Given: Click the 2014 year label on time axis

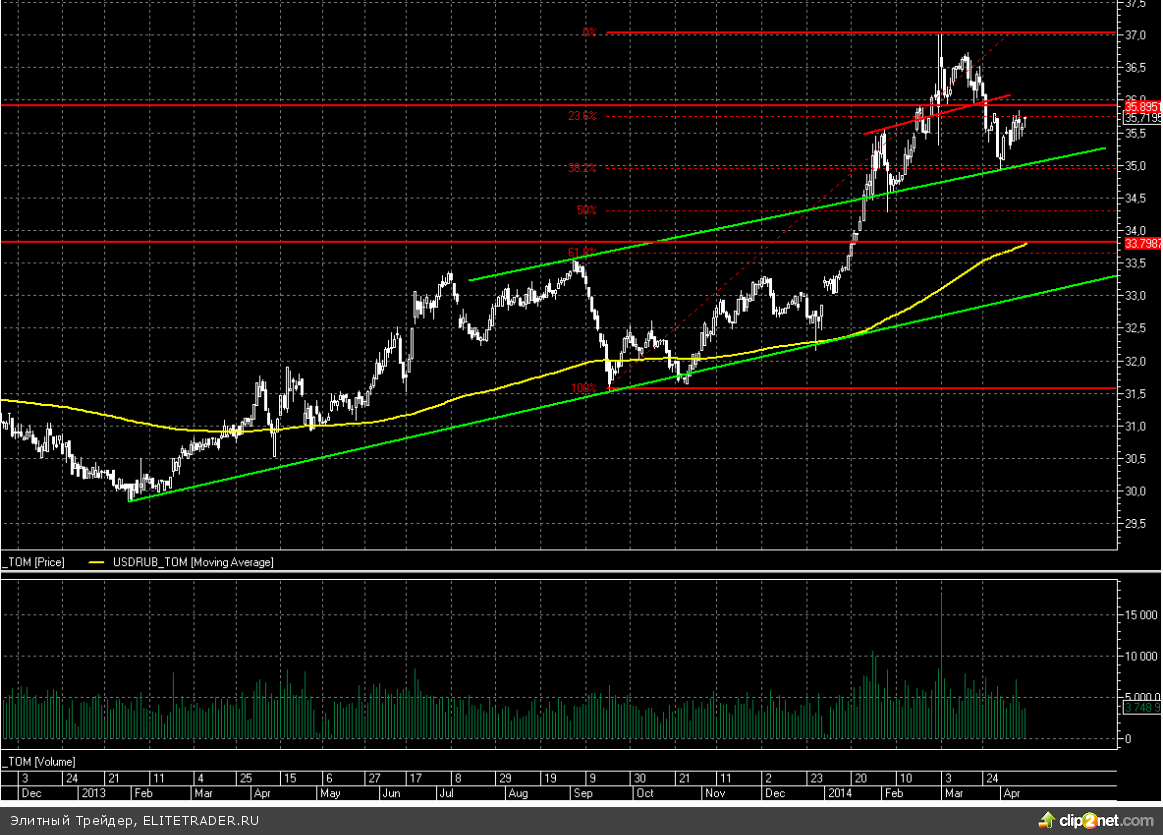Looking at the screenshot, I should coord(840,793).
